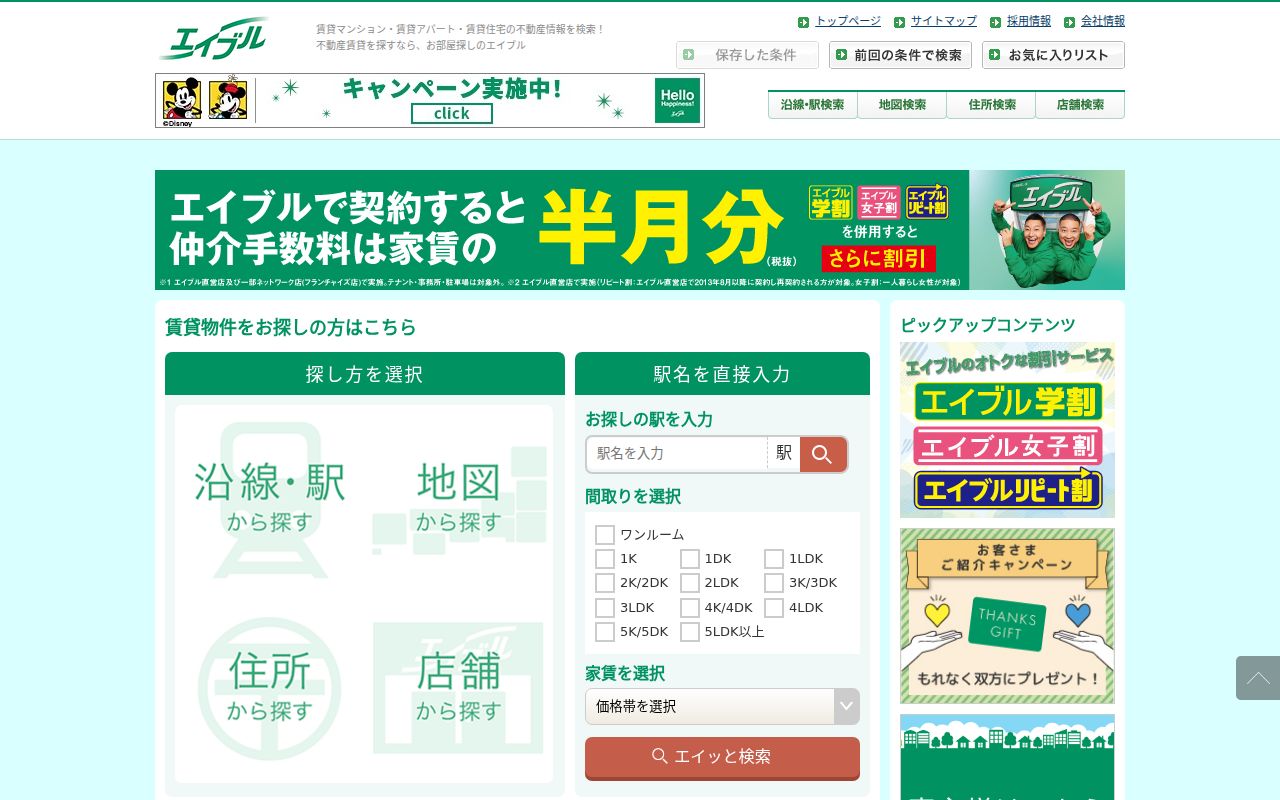Open the 半月分 仲介手数料 banner
1280x800 pixels.
tap(640, 230)
